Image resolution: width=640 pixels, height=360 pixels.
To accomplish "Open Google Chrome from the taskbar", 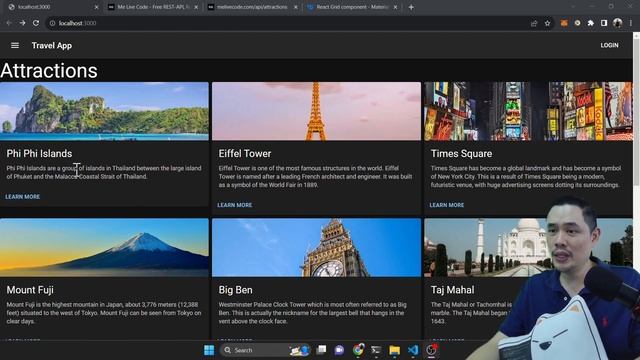I will (x=358, y=350).
